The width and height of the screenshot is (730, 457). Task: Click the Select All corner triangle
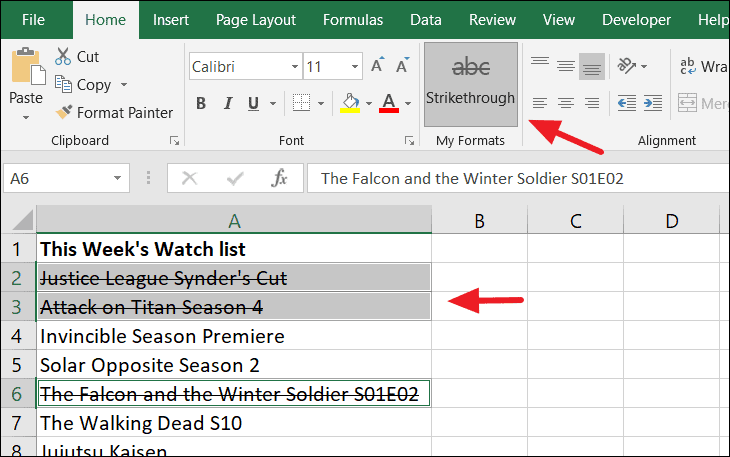[x=21, y=220]
